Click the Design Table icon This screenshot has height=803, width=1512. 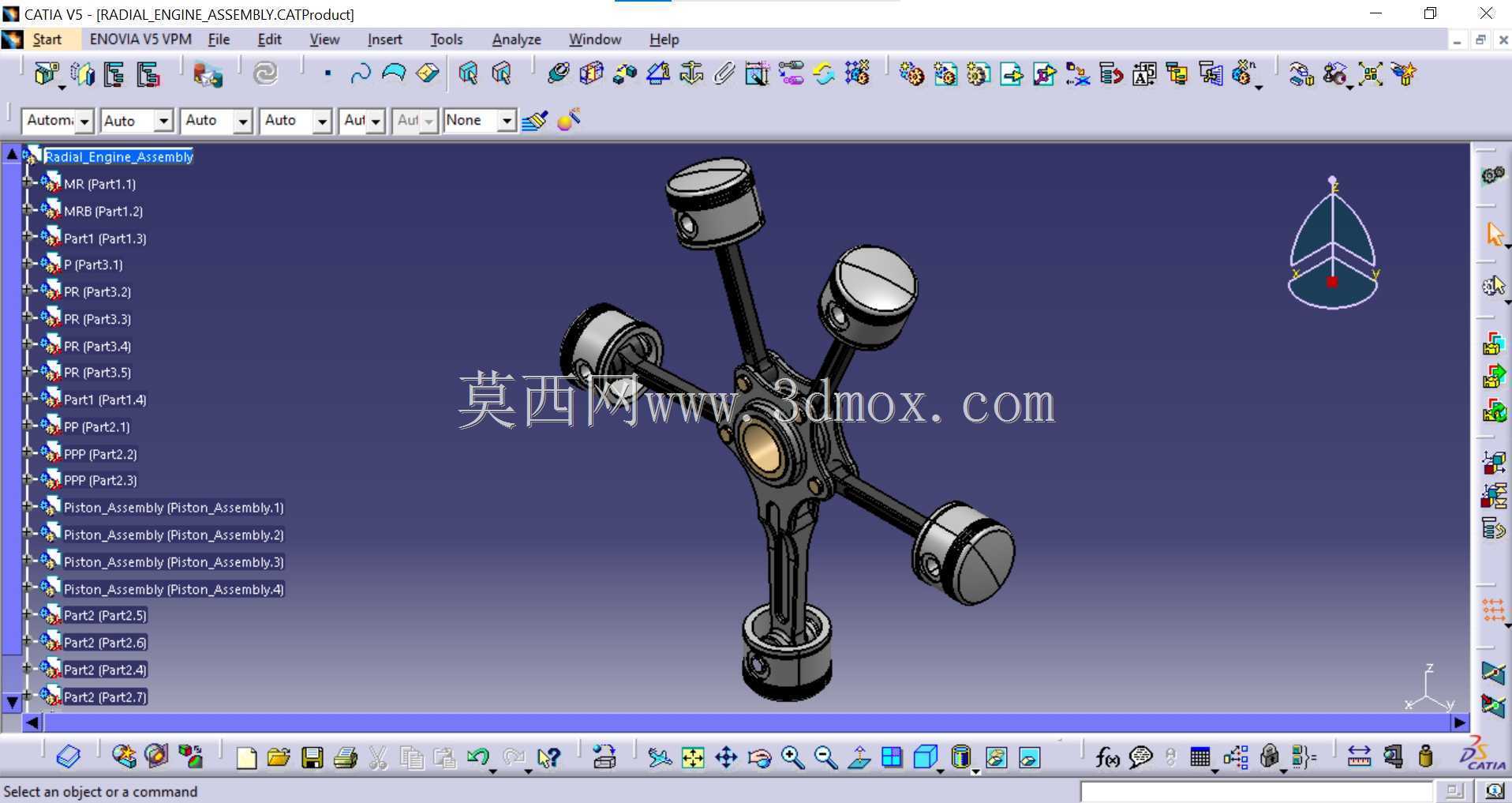[1200, 758]
